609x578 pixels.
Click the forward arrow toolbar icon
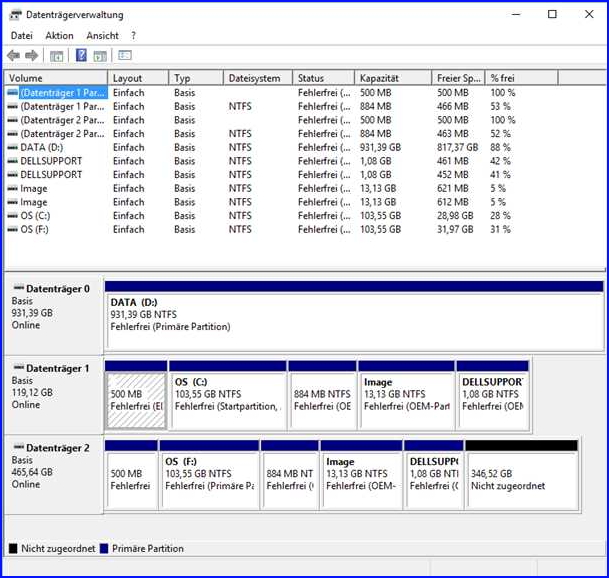(x=32, y=56)
